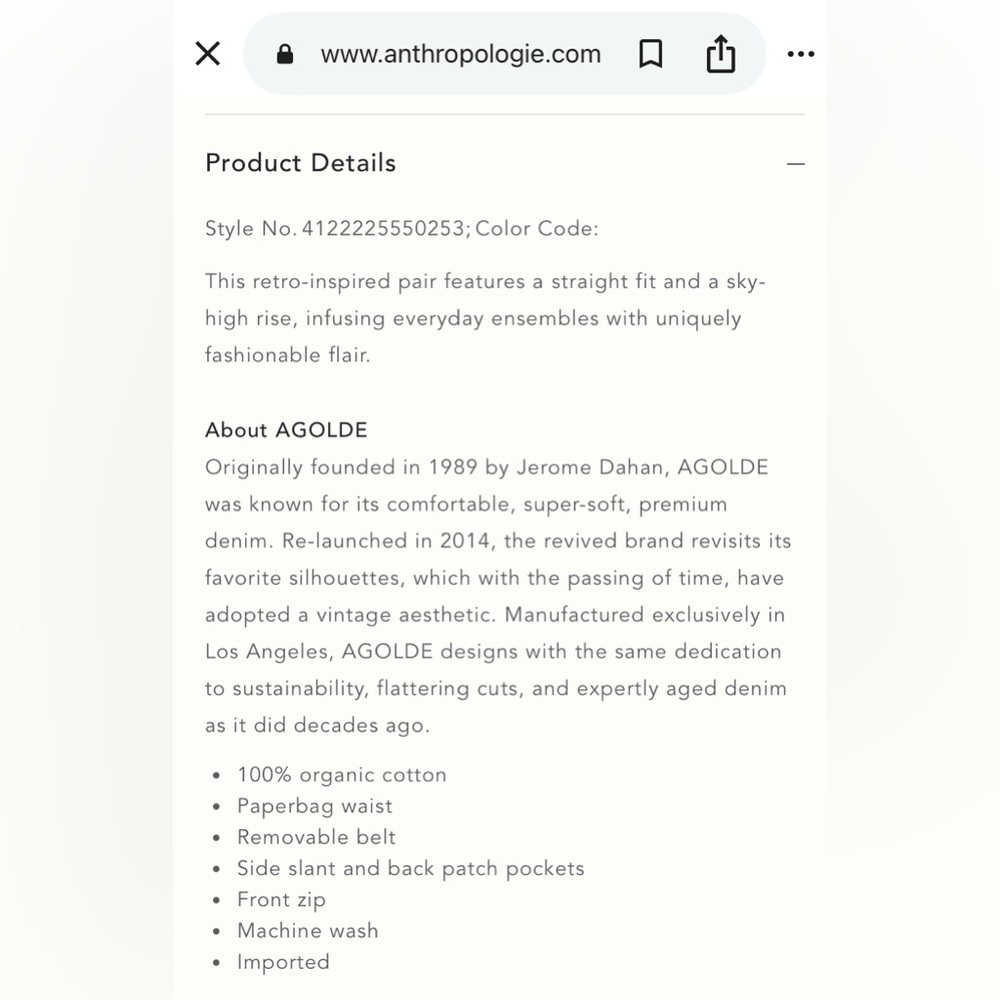This screenshot has height=1000, width=1000.
Task: Tap the www.anthropologie.com address bar
Action: click(460, 54)
